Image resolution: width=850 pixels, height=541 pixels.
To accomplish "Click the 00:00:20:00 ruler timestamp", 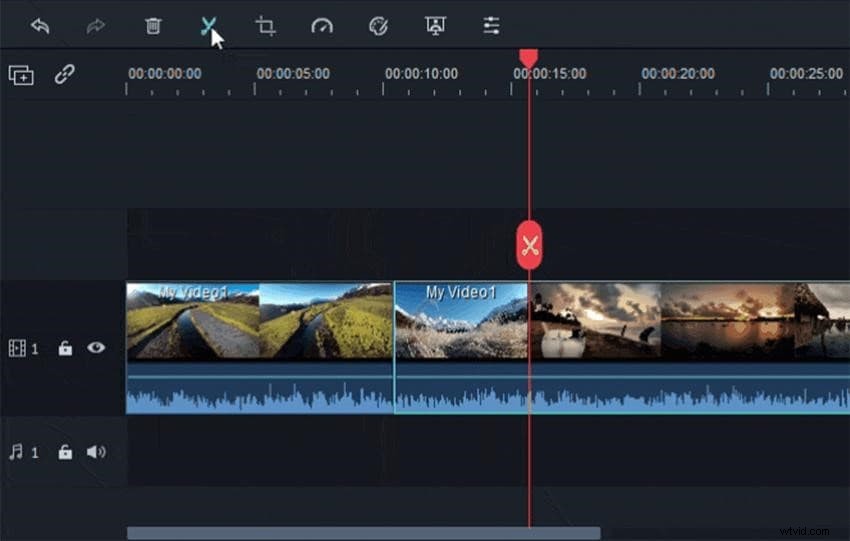I will click(678, 73).
